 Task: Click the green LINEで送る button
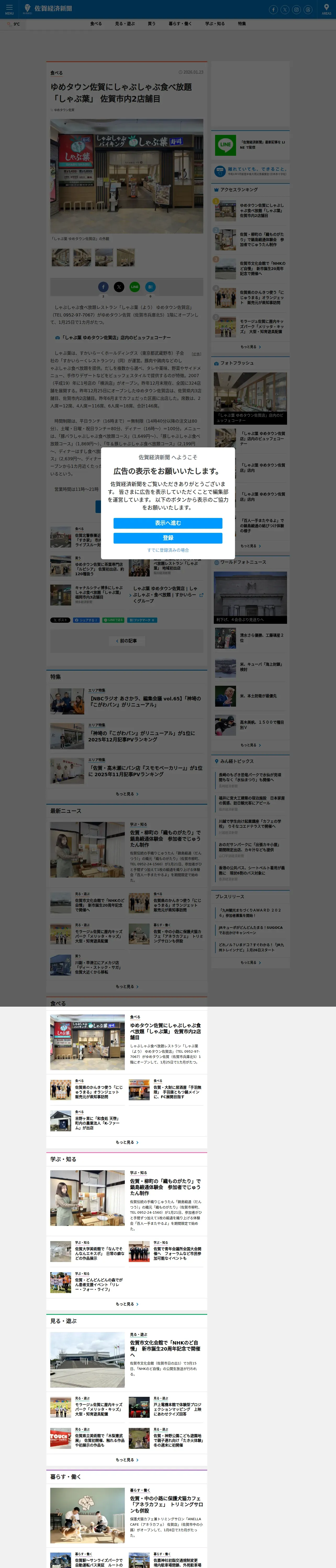tap(113, 620)
